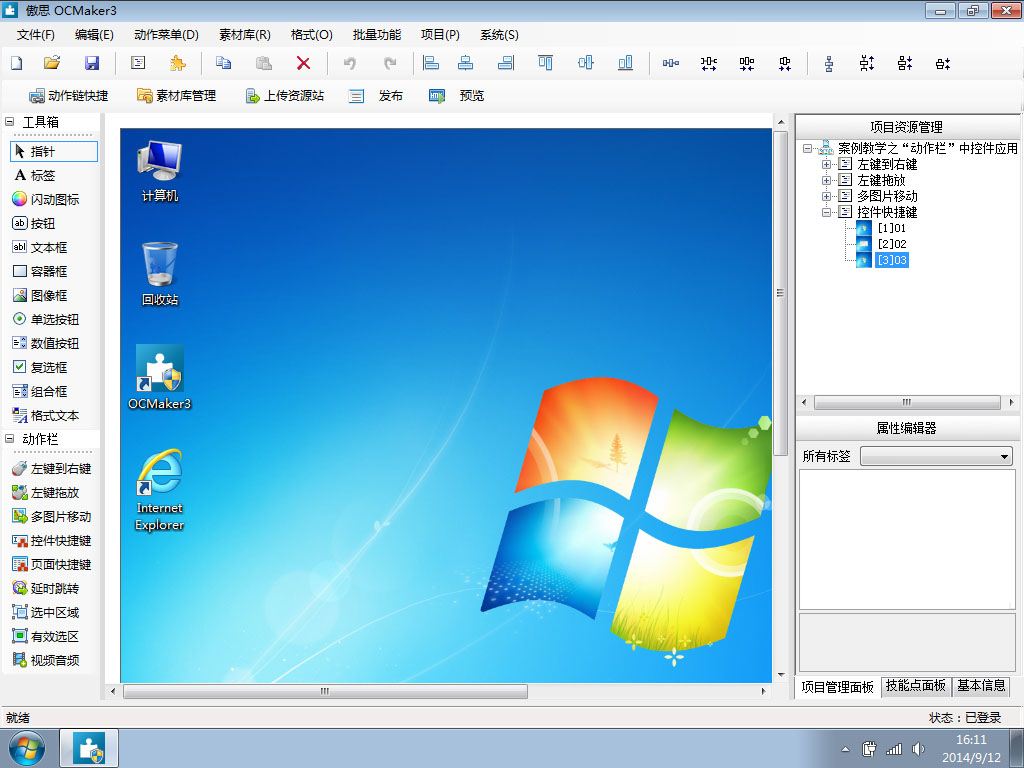This screenshot has width=1024, height=768.
Task: Select the 图像框 image box tool
Action: point(40,295)
